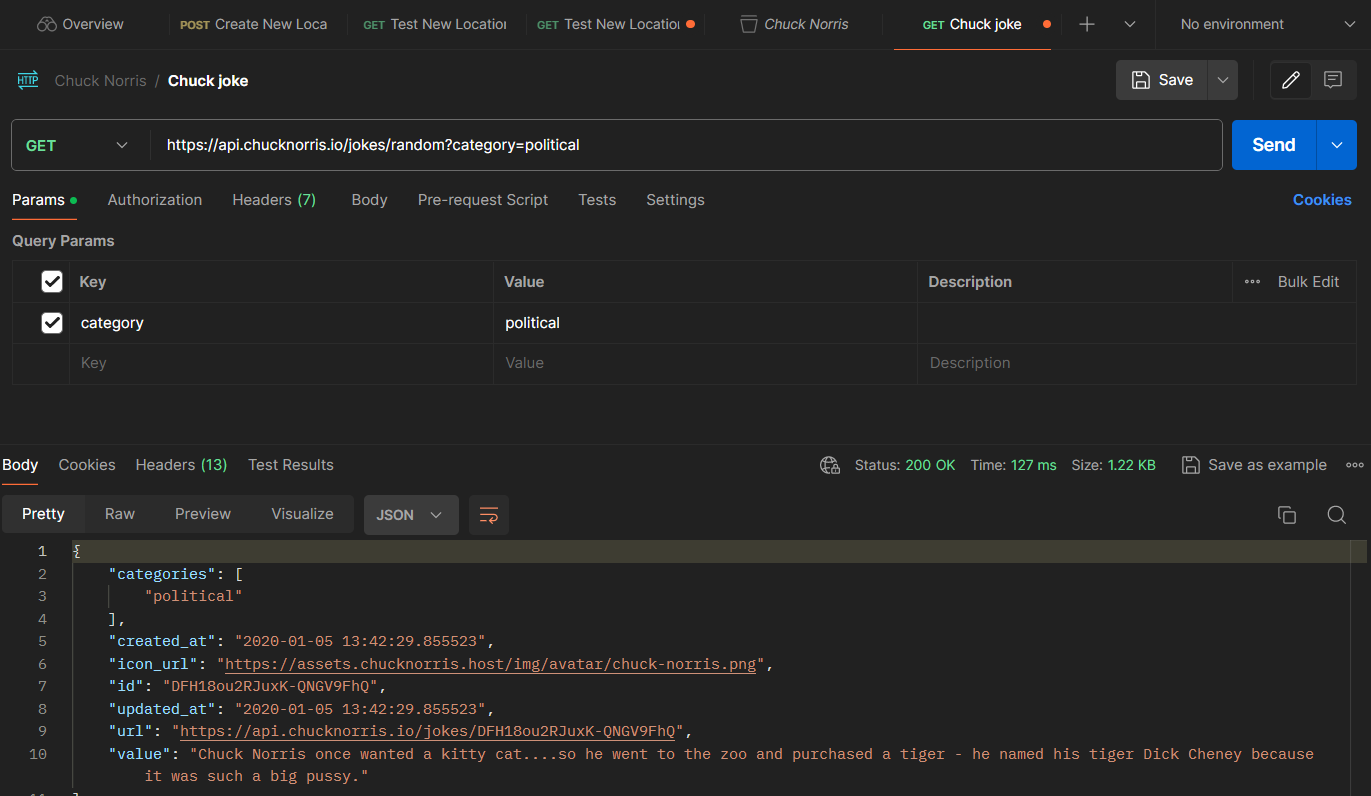Open the request Settings tab
This screenshot has height=796, width=1371.
[x=675, y=200]
